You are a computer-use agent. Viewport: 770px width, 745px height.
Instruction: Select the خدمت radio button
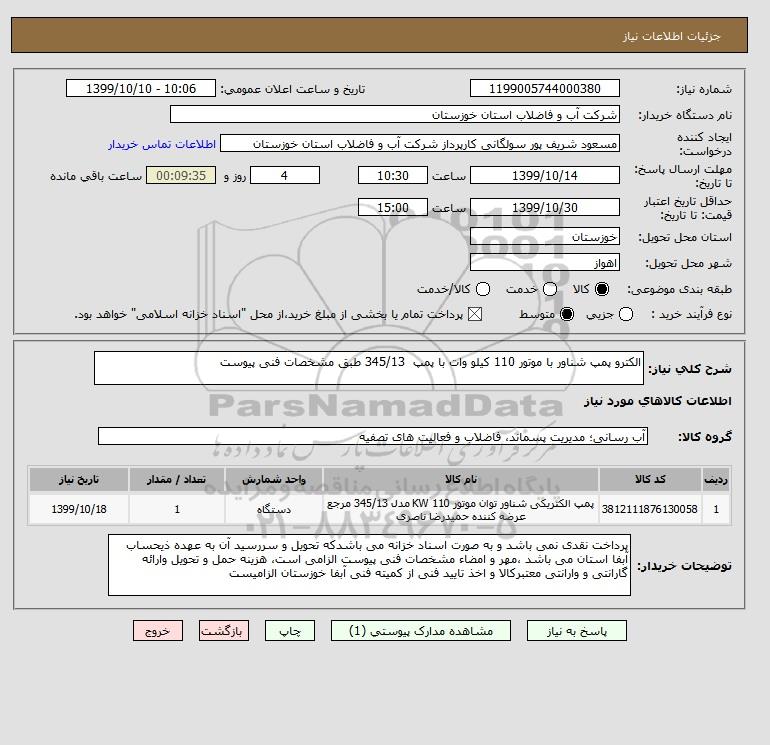tap(550, 289)
